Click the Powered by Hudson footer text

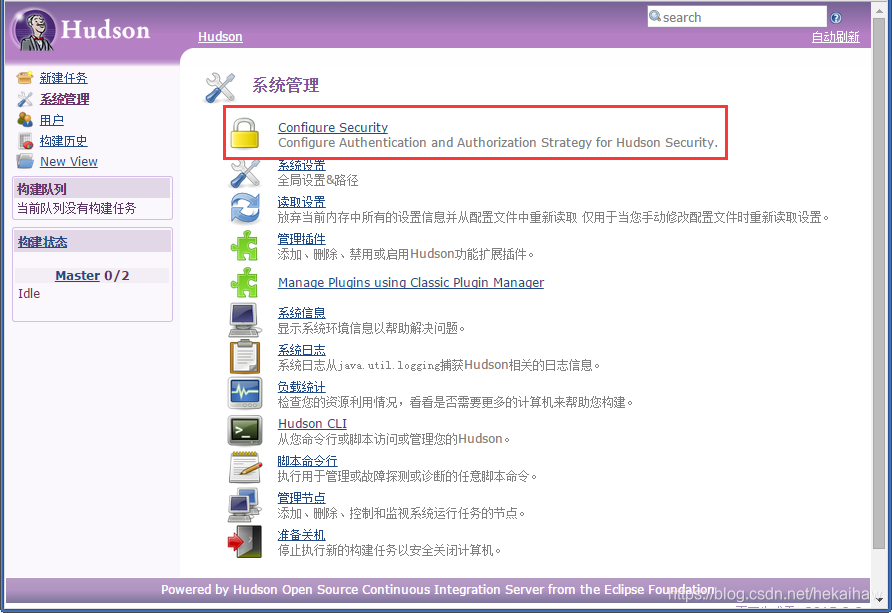[438, 590]
